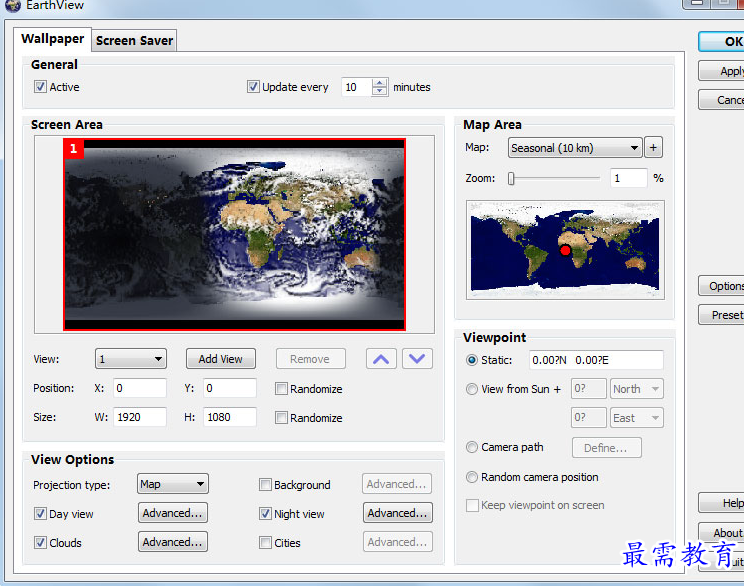
Task: Click the Clouds Advanced button
Action: click(173, 542)
